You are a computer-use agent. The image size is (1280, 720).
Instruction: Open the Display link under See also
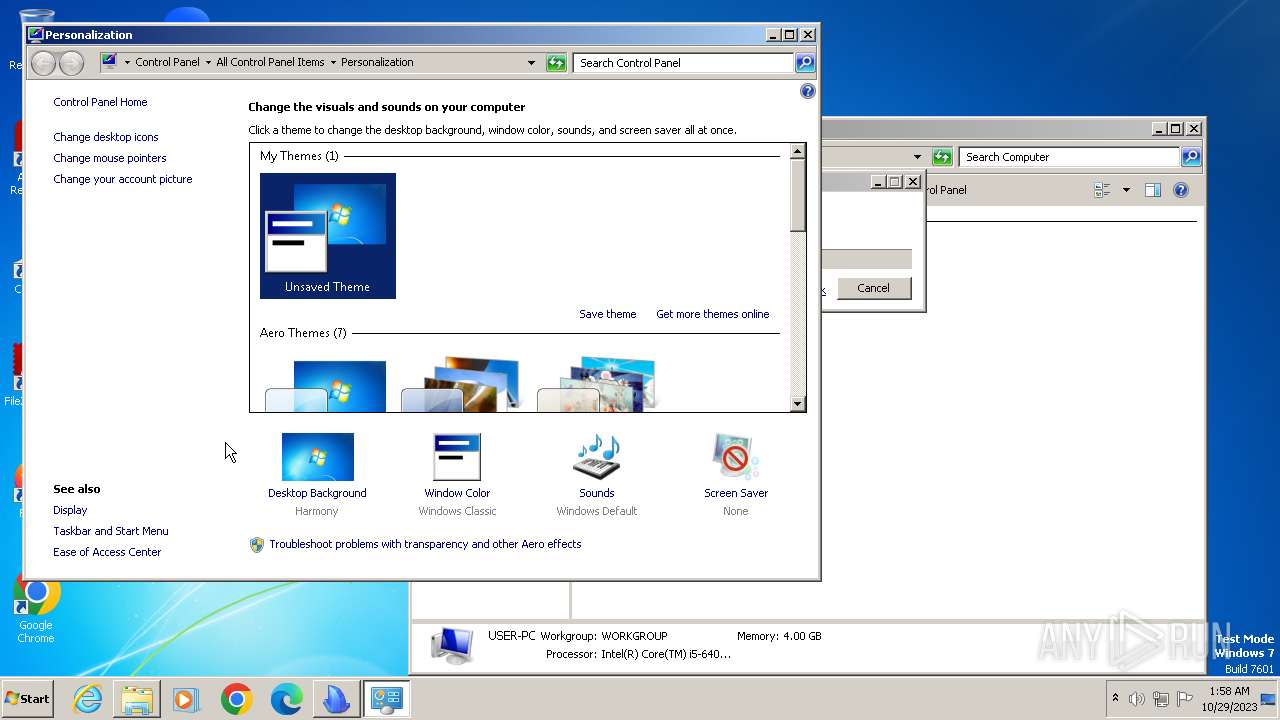(x=70, y=510)
